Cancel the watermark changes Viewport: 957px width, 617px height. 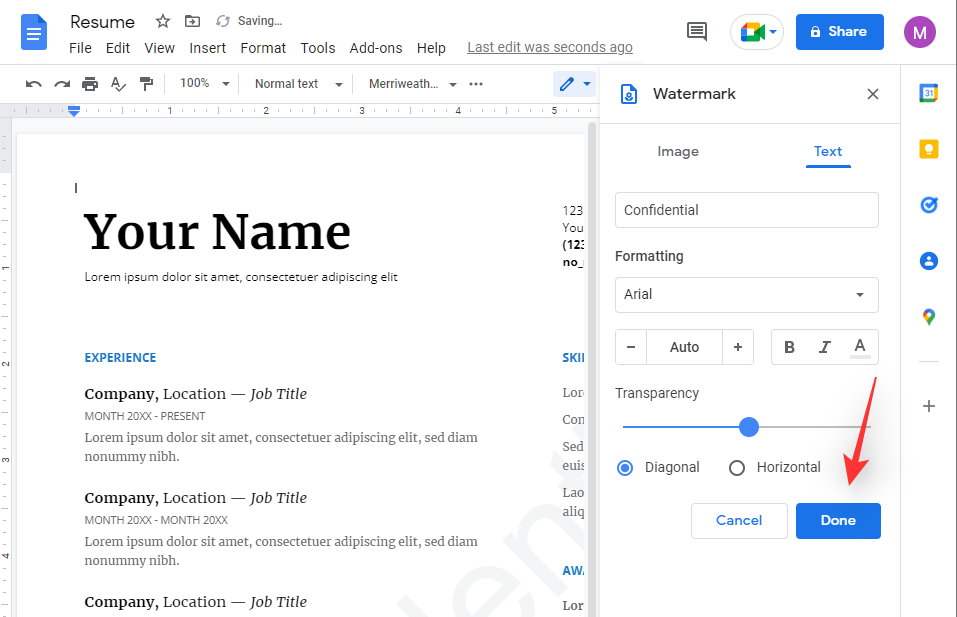(x=739, y=521)
